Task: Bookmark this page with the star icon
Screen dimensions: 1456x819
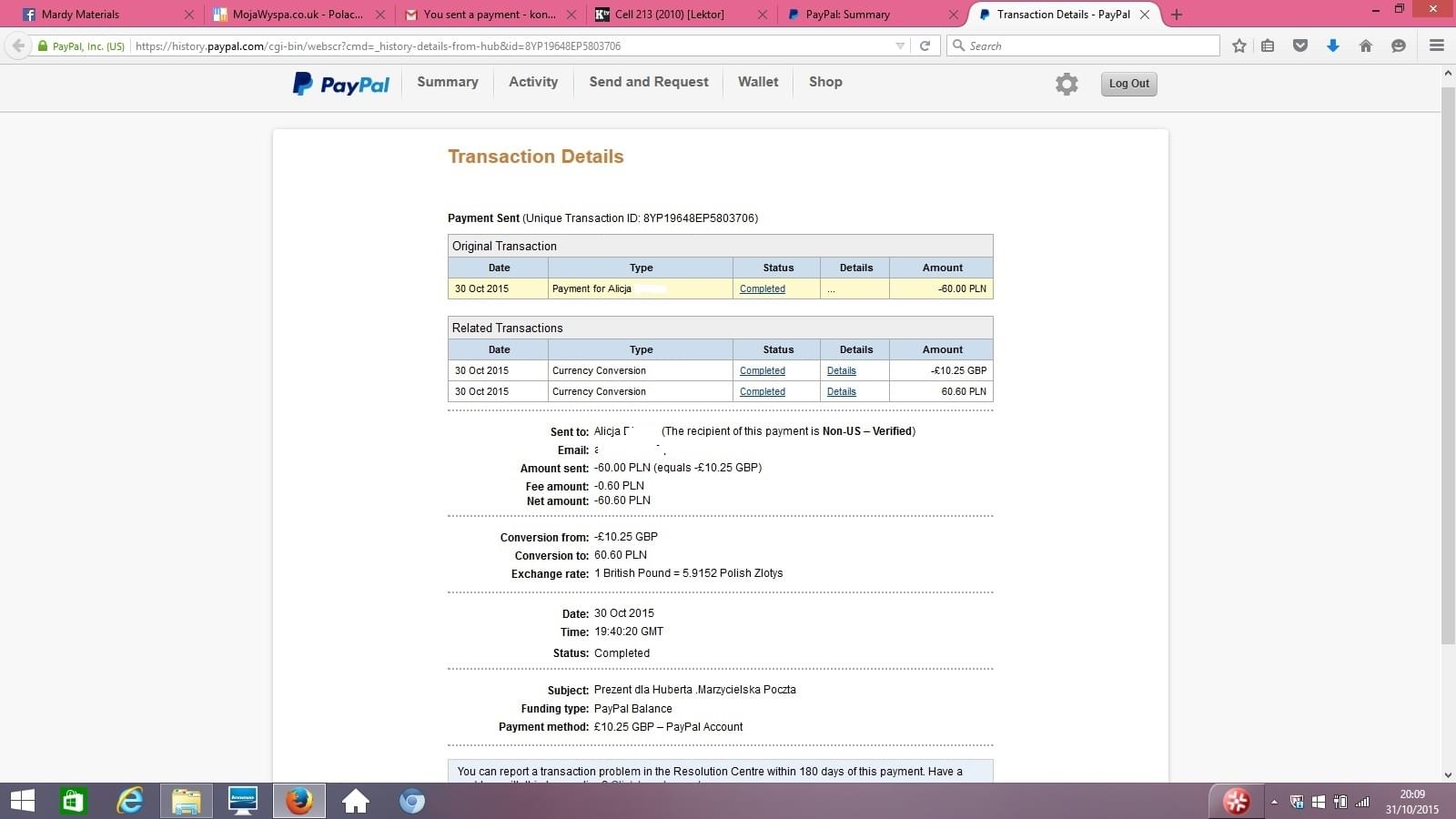Action: [x=1239, y=45]
